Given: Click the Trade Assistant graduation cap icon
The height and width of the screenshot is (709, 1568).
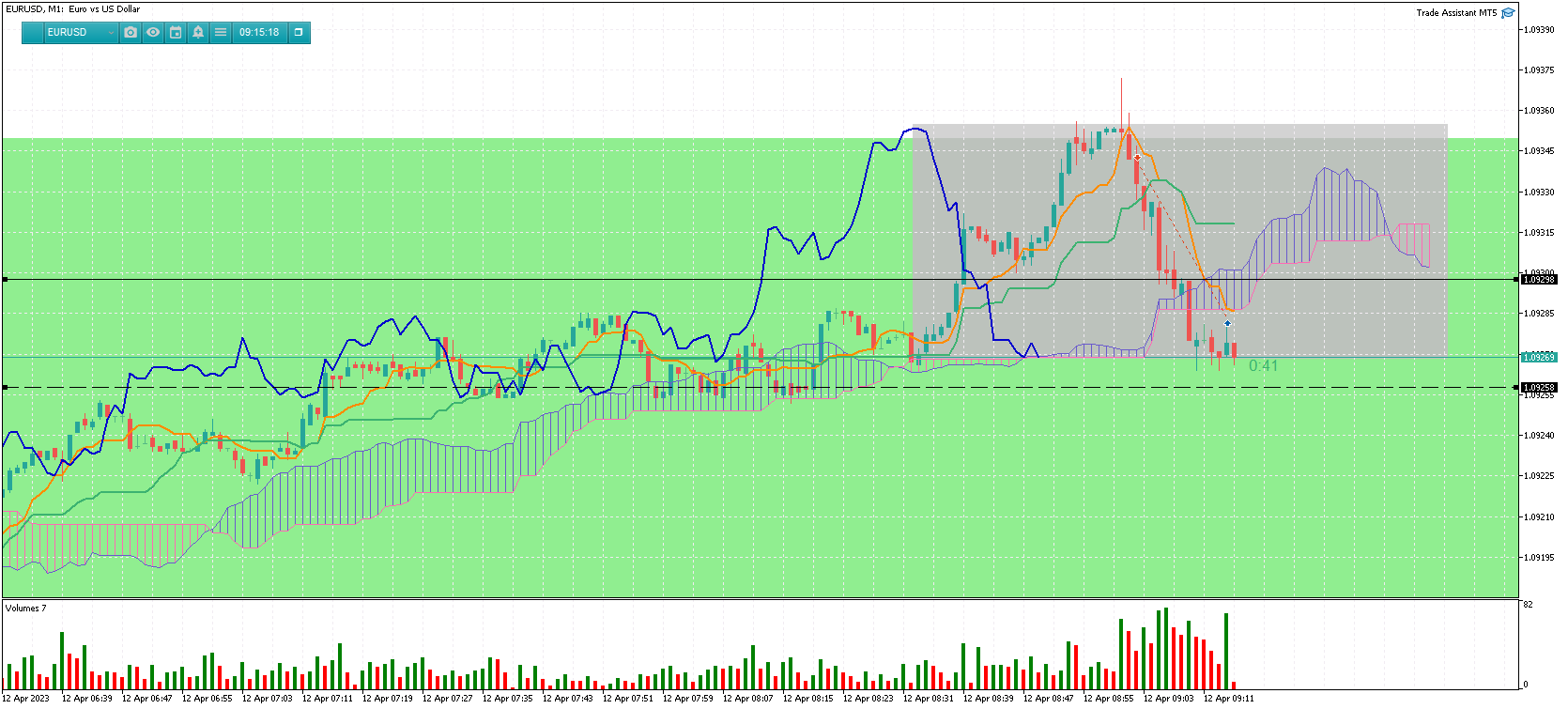Looking at the screenshot, I should [x=1508, y=12].
